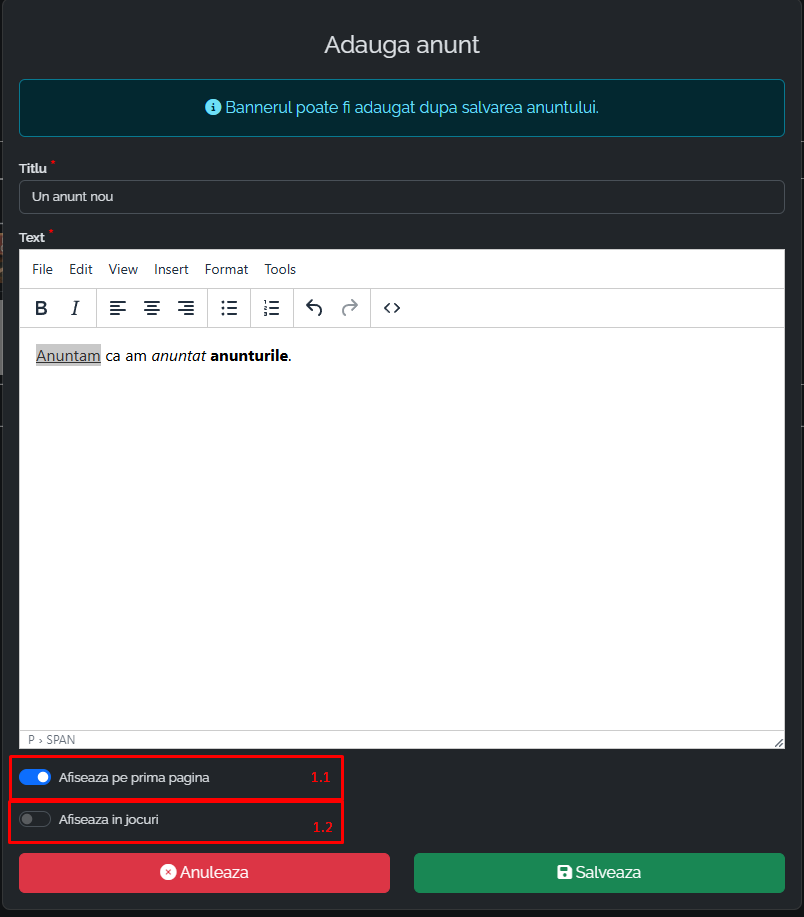Click the Titlu input field
This screenshot has height=917, width=804.
click(401, 197)
